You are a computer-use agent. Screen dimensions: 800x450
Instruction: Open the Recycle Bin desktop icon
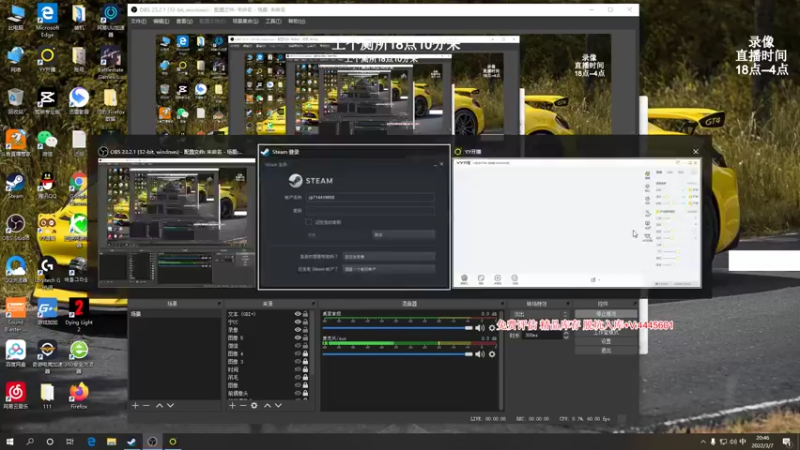point(16,101)
